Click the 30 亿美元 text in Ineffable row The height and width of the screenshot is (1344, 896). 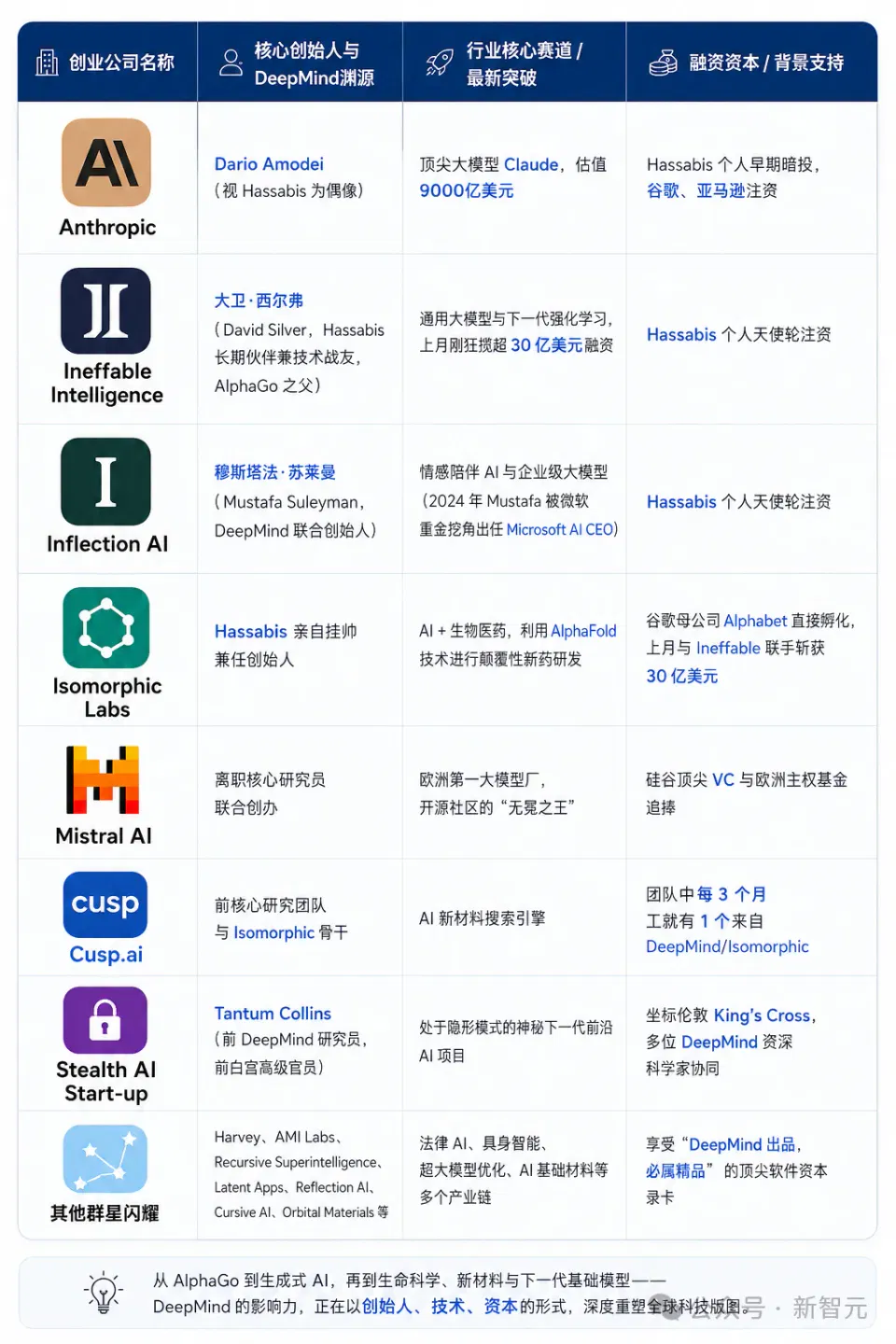(x=546, y=345)
